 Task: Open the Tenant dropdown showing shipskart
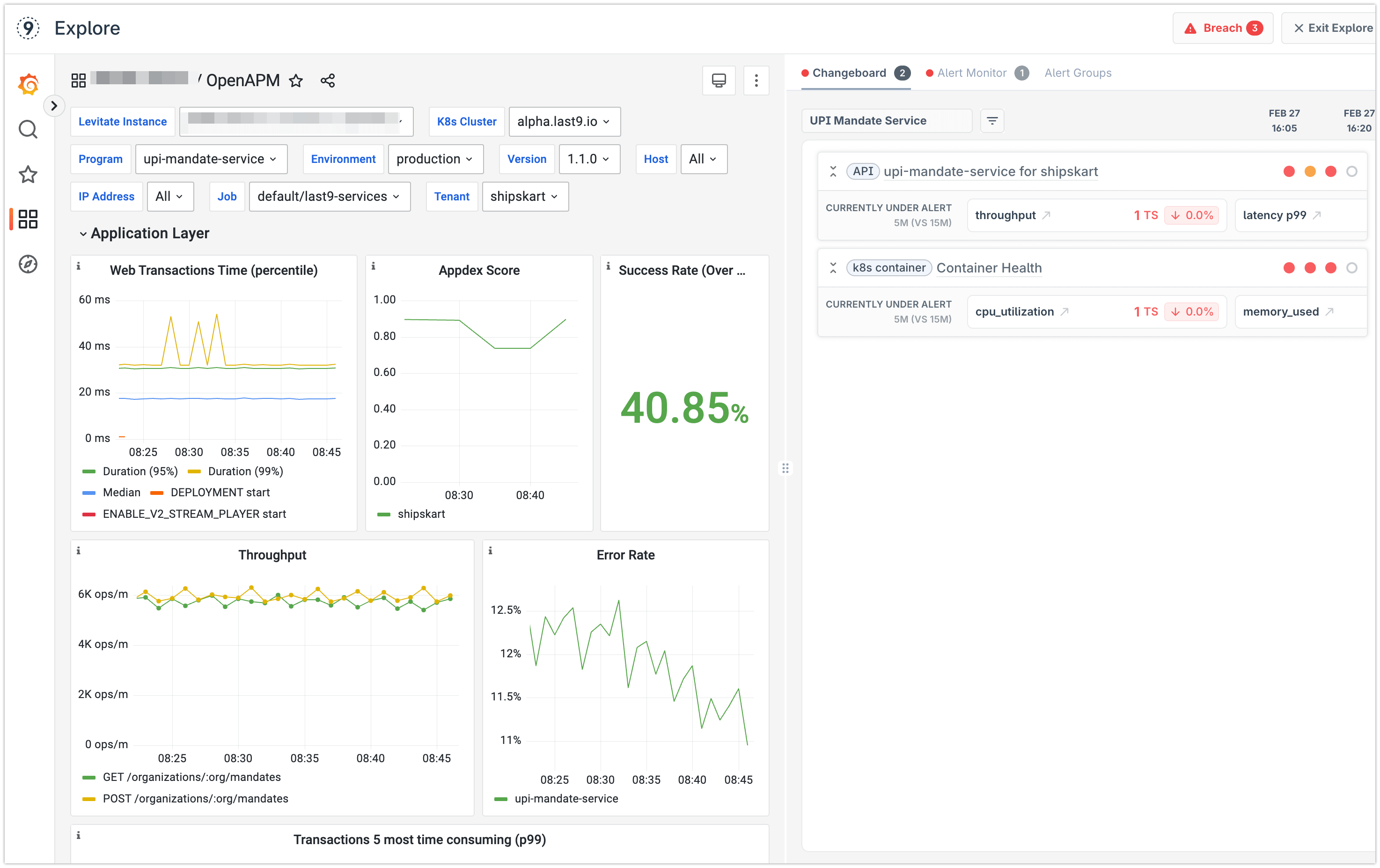click(524, 196)
